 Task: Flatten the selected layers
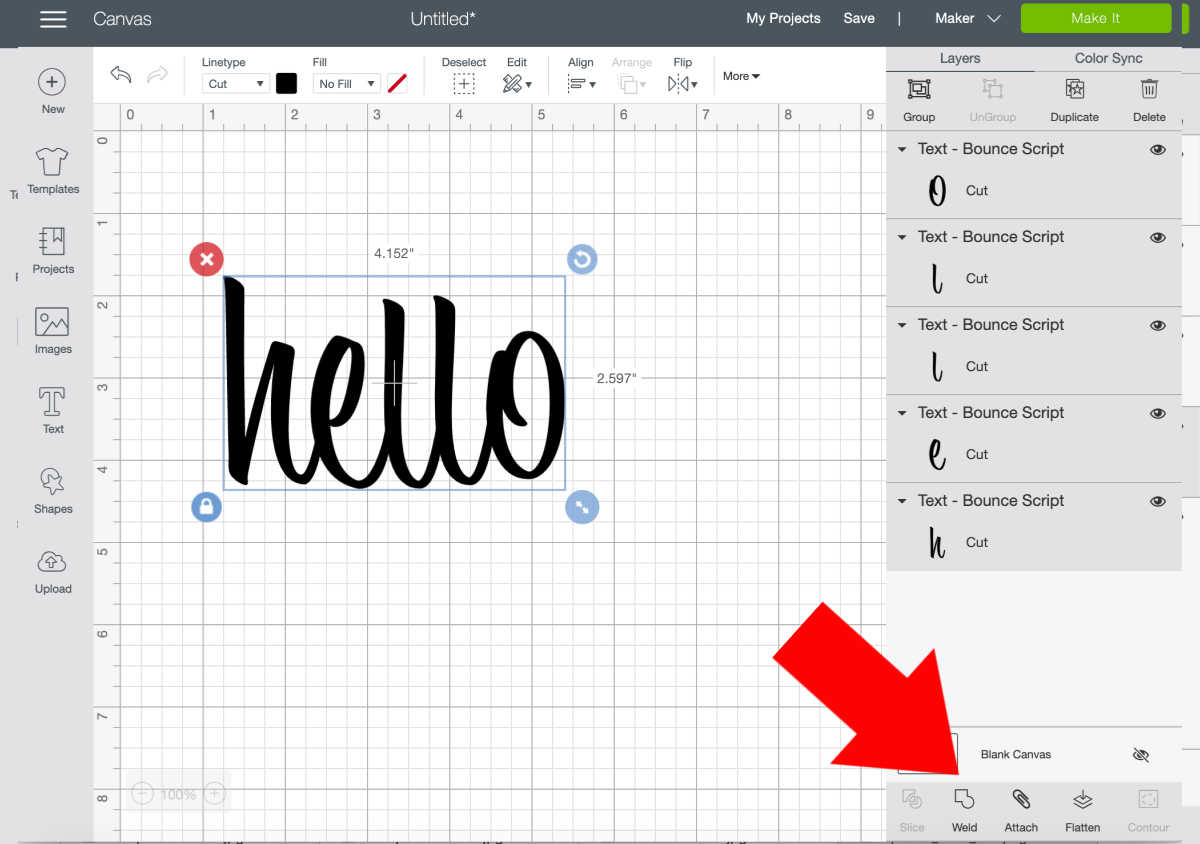point(1082,810)
